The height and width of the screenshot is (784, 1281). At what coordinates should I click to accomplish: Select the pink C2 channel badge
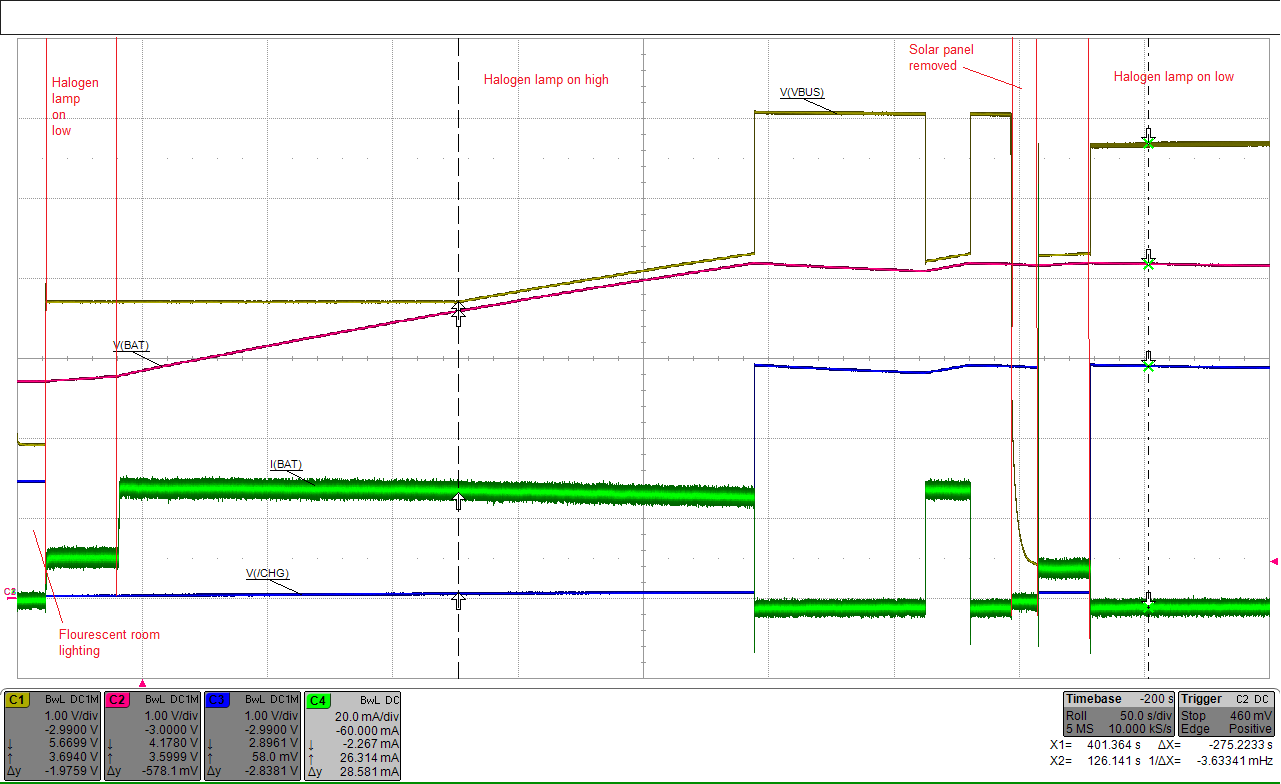pos(117,700)
